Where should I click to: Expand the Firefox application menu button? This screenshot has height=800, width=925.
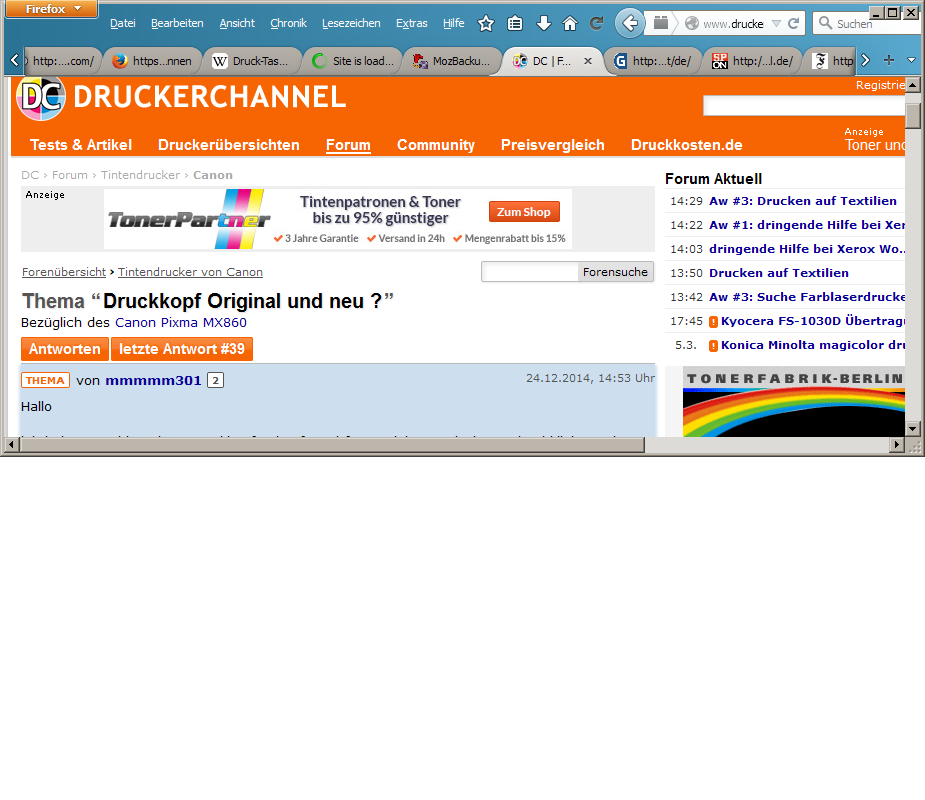click(x=50, y=9)
